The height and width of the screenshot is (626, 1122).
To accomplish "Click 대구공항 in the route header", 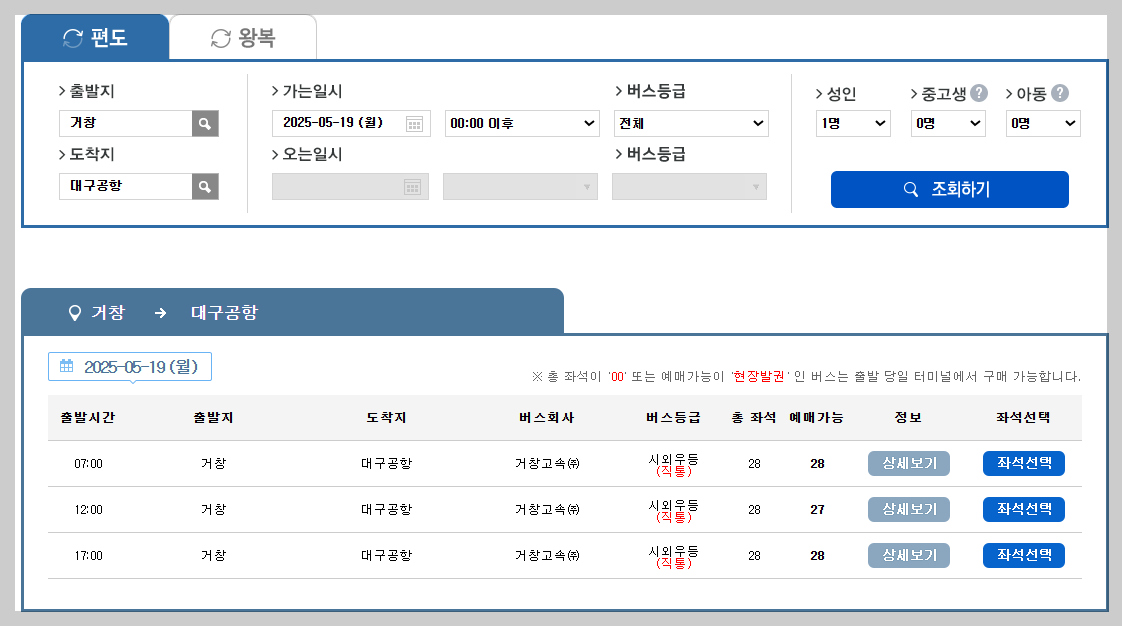I will (224, 313).
